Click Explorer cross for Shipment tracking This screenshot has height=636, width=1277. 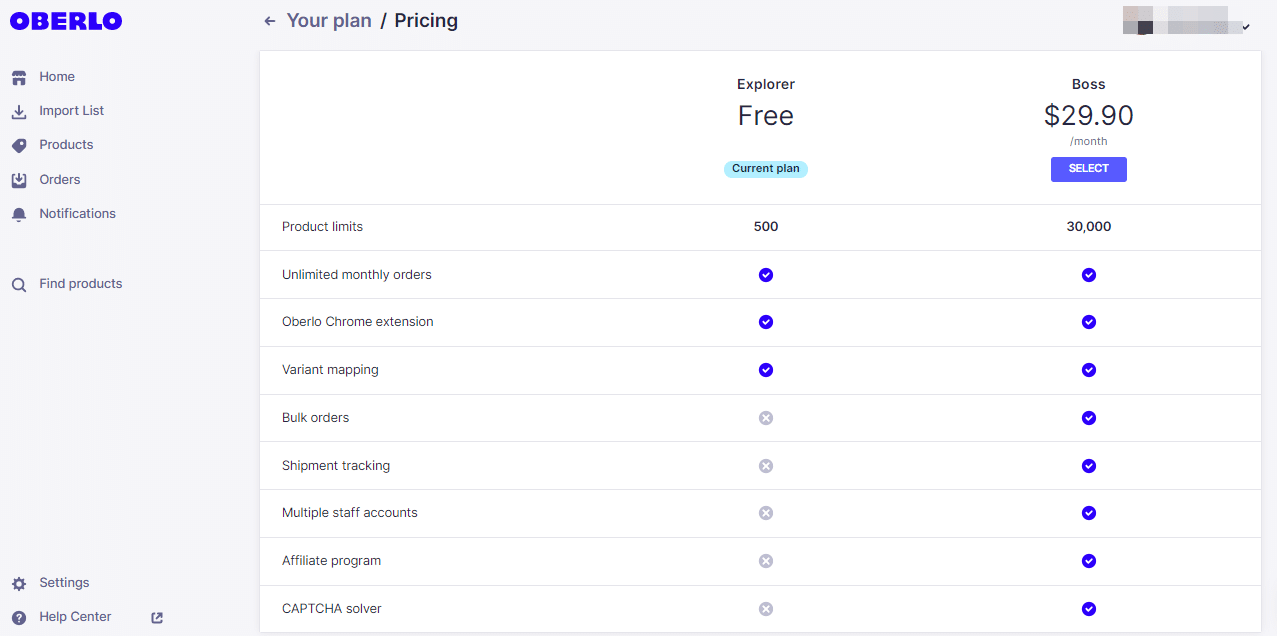click(766, 466)
